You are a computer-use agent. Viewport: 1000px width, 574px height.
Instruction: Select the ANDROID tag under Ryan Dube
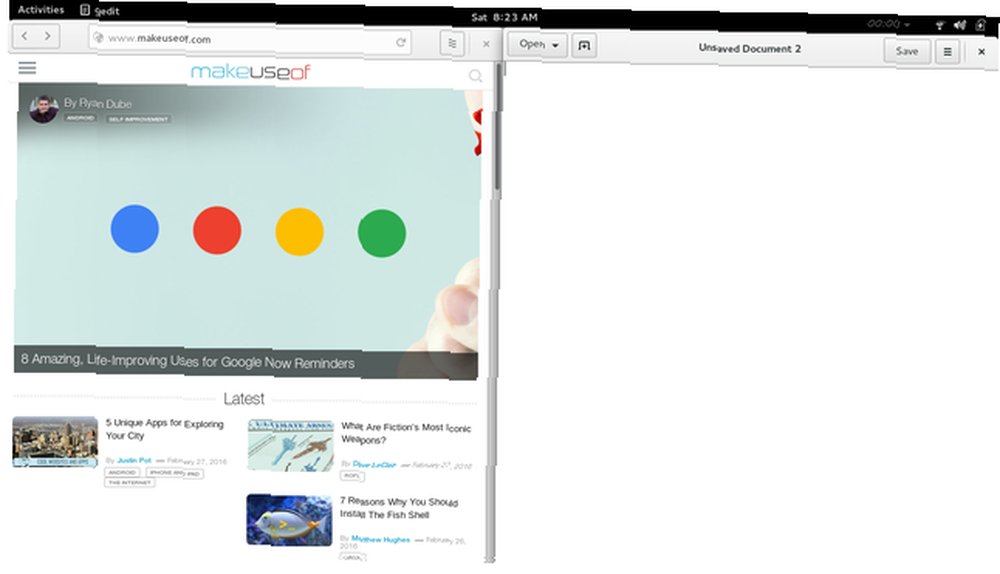pyautogui.click(x=80, y=118)
